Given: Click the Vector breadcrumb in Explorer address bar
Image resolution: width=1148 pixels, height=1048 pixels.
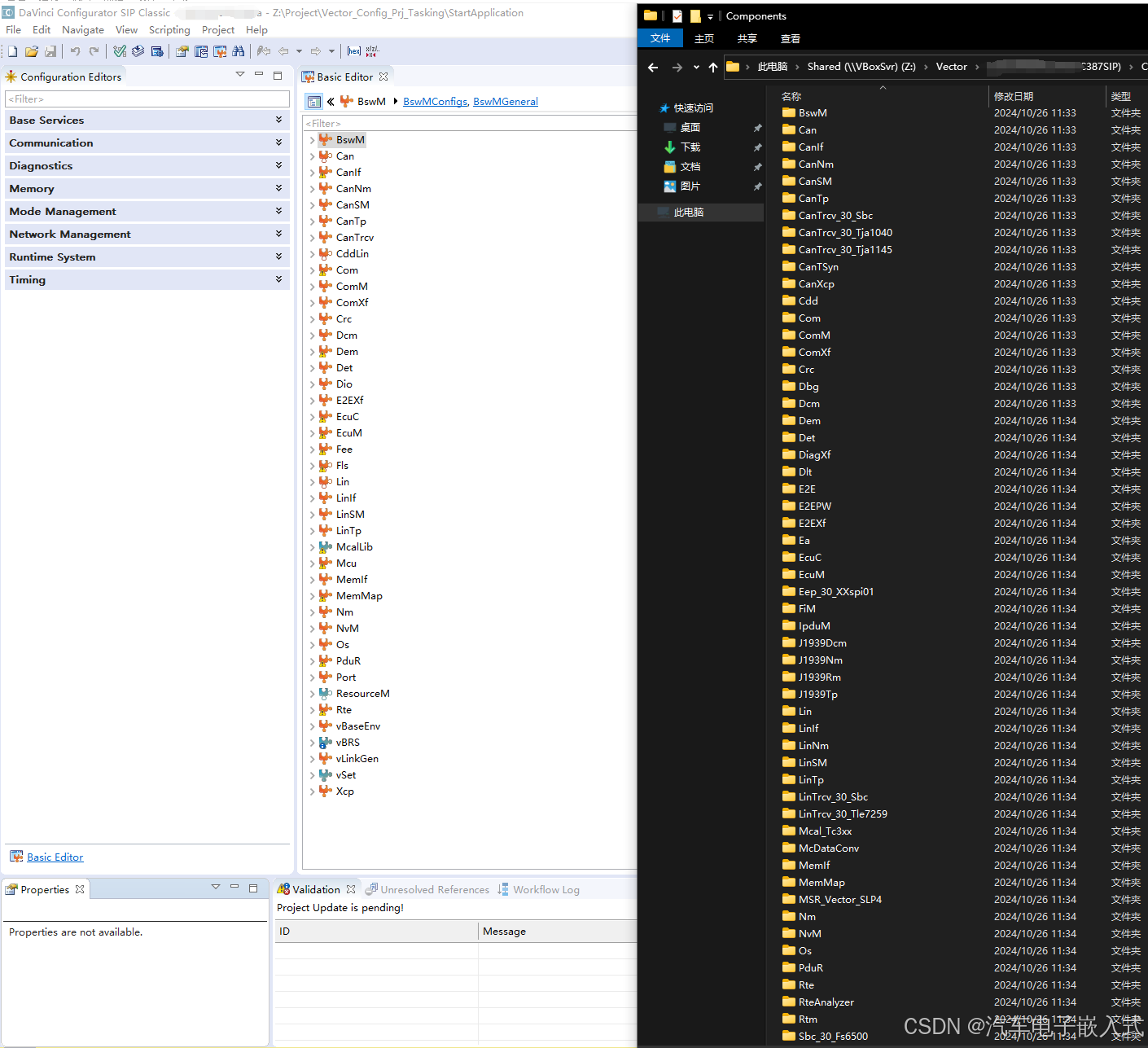Looking at the screenshot, I should tap(952, 67).
